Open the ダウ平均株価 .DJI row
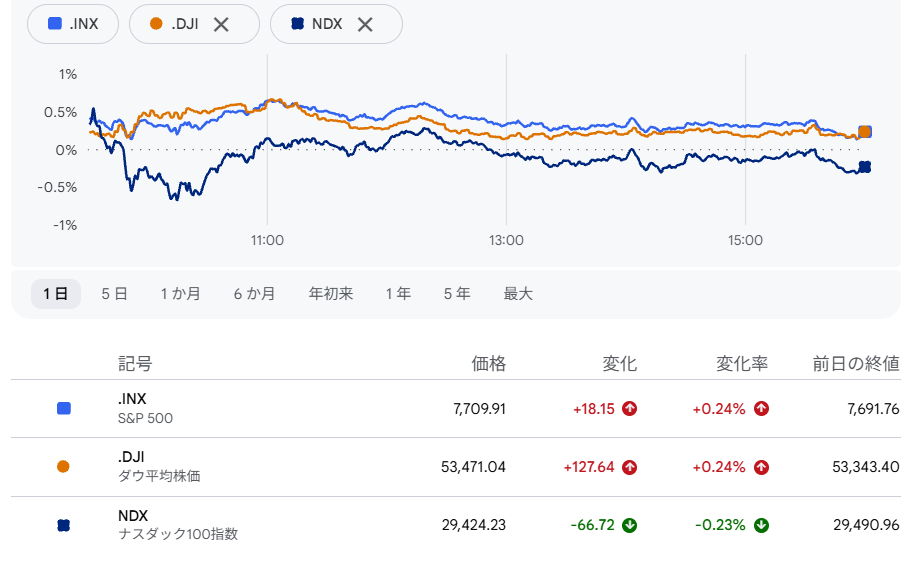The image size is (917, 562). tap(456, 467)
